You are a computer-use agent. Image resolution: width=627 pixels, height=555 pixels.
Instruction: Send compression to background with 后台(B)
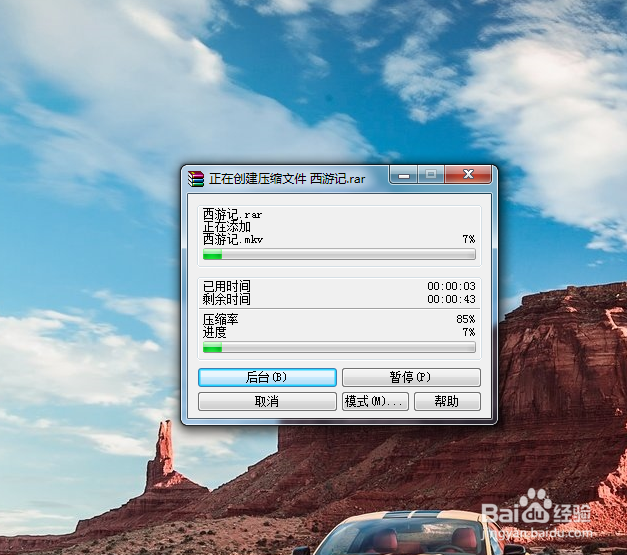coord(267,377)
